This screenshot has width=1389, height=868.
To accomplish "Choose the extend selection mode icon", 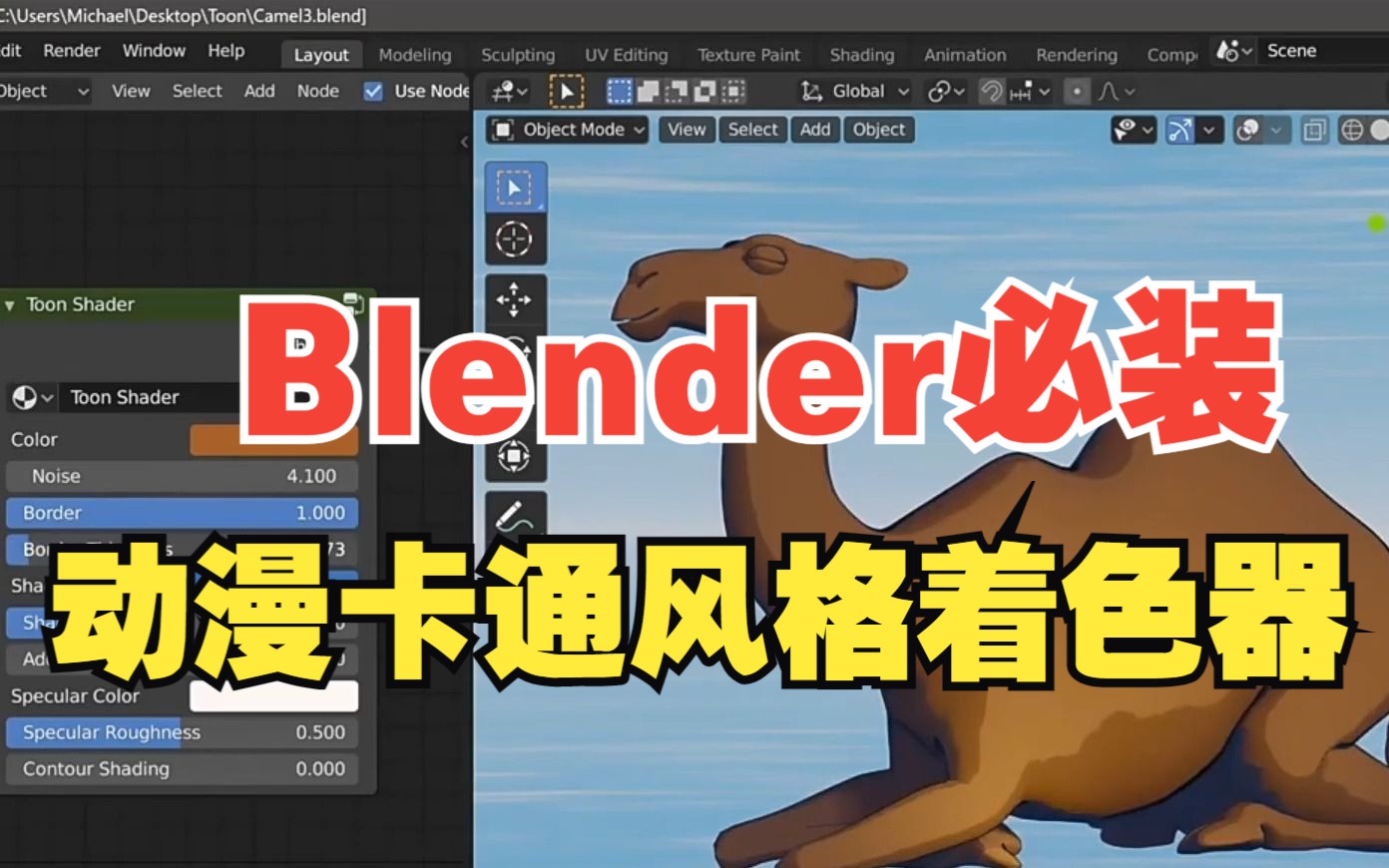I will (649, 92).
